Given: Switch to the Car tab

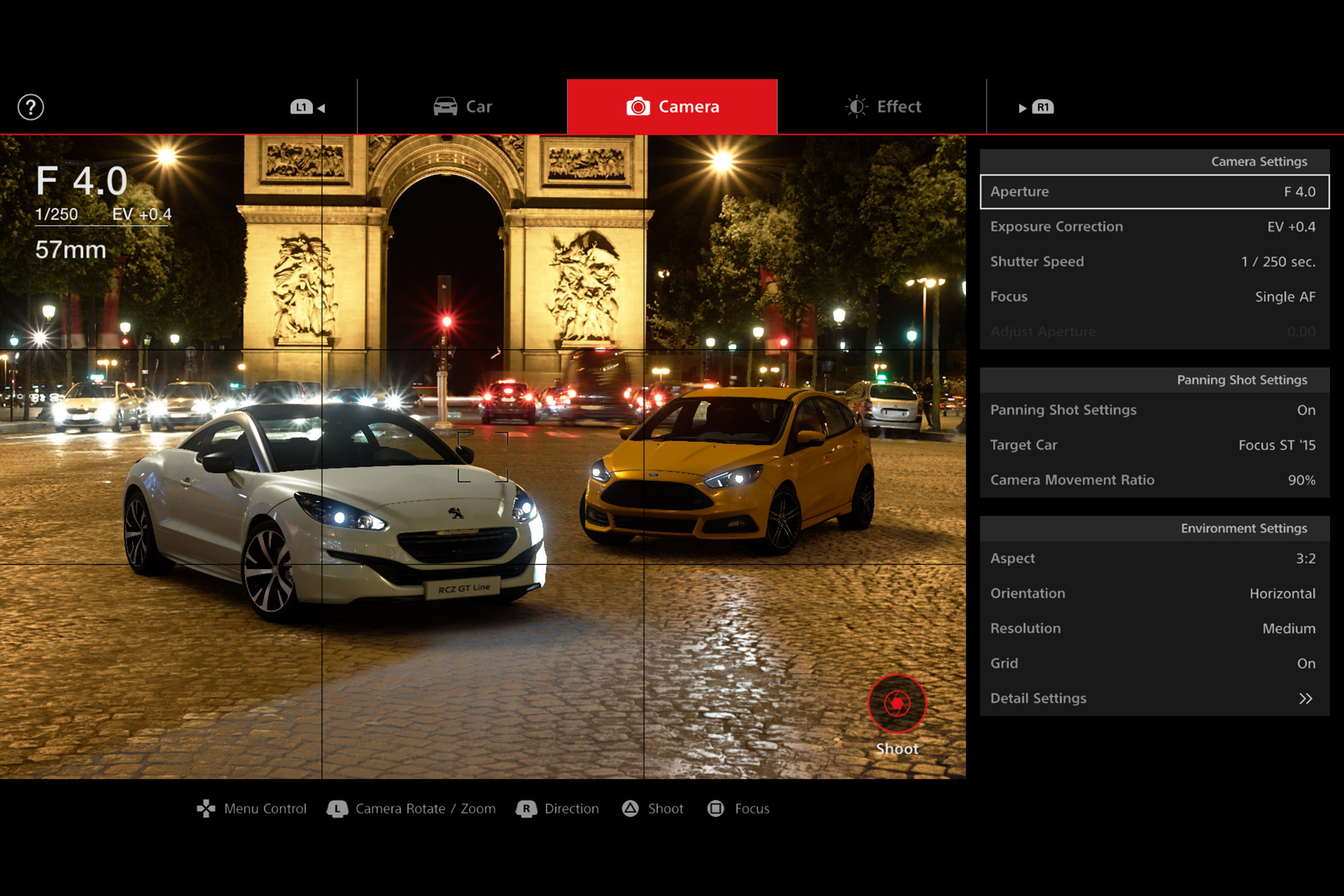Looking at the screenshot, I should [463, 107].
